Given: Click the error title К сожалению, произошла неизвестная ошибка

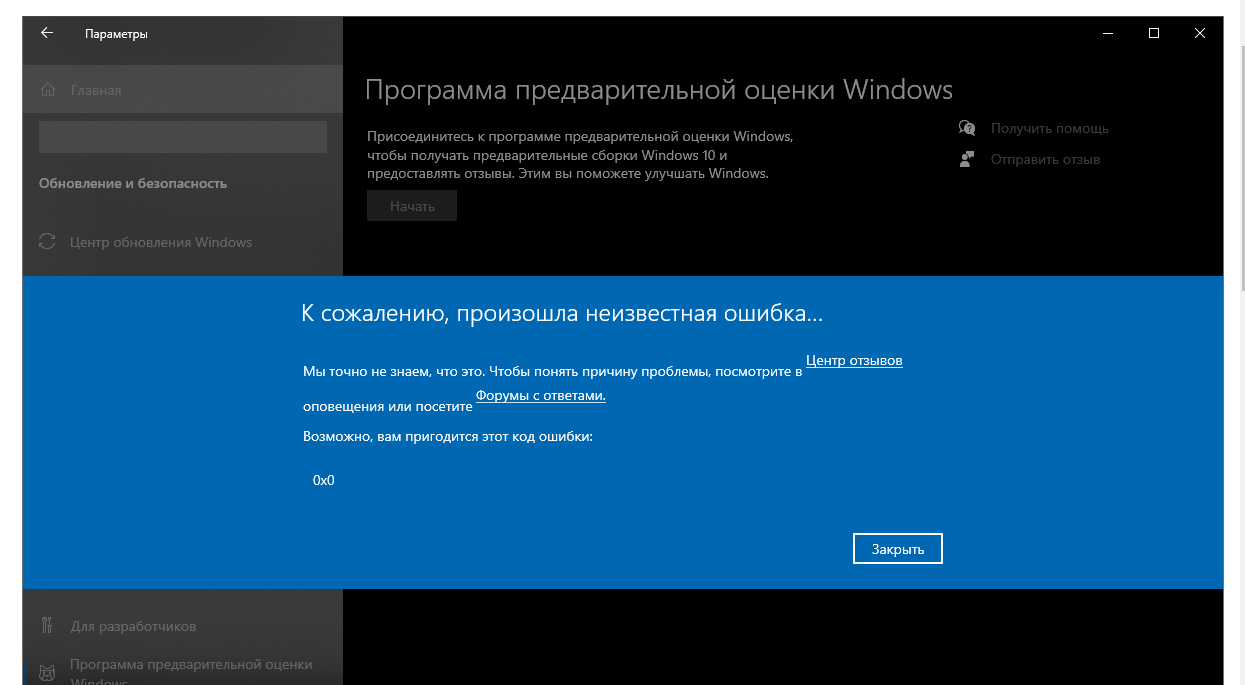Looking at the screenshot, I should (x=562, y=313).
